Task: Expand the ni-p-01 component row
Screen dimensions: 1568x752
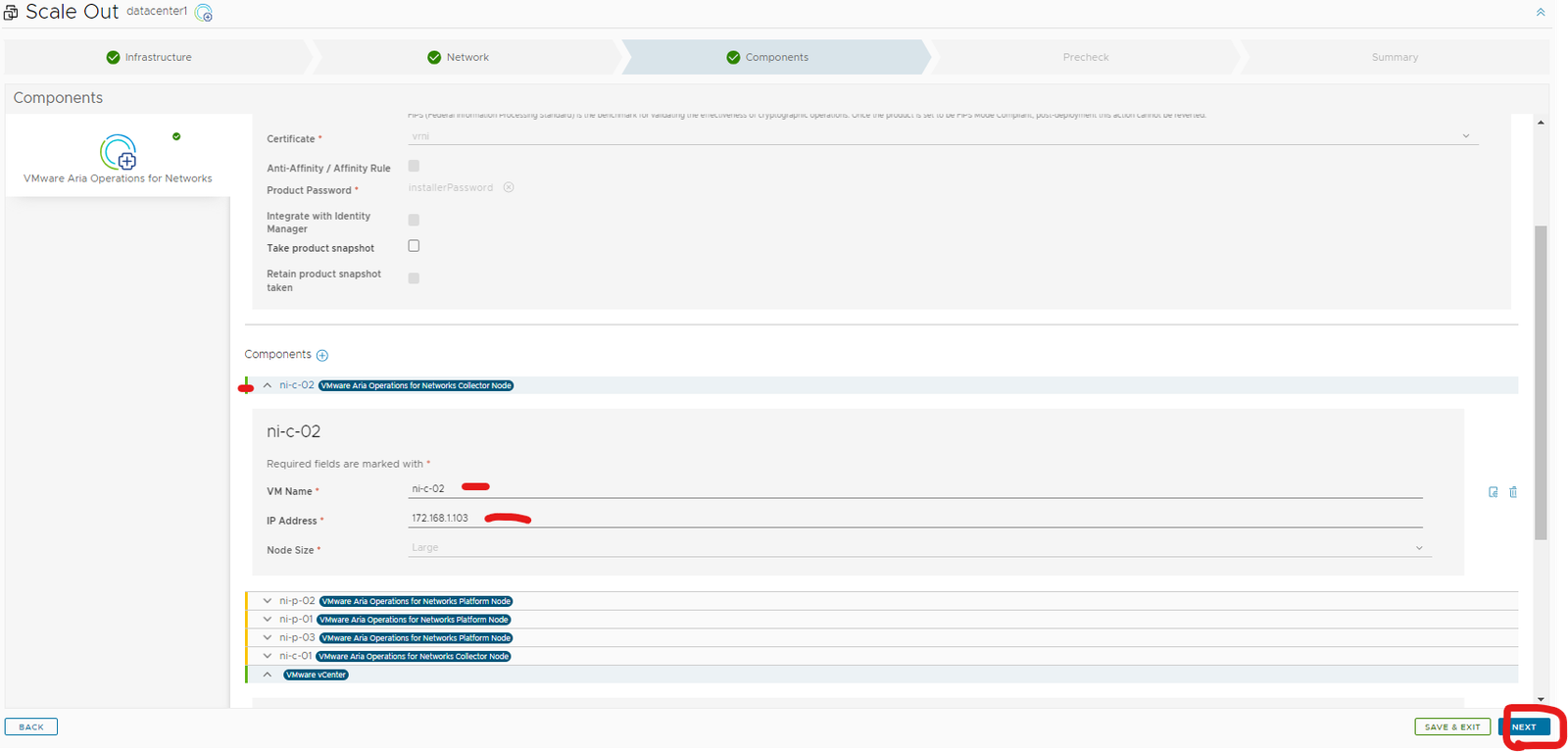Action: click(x=268, y=620)
